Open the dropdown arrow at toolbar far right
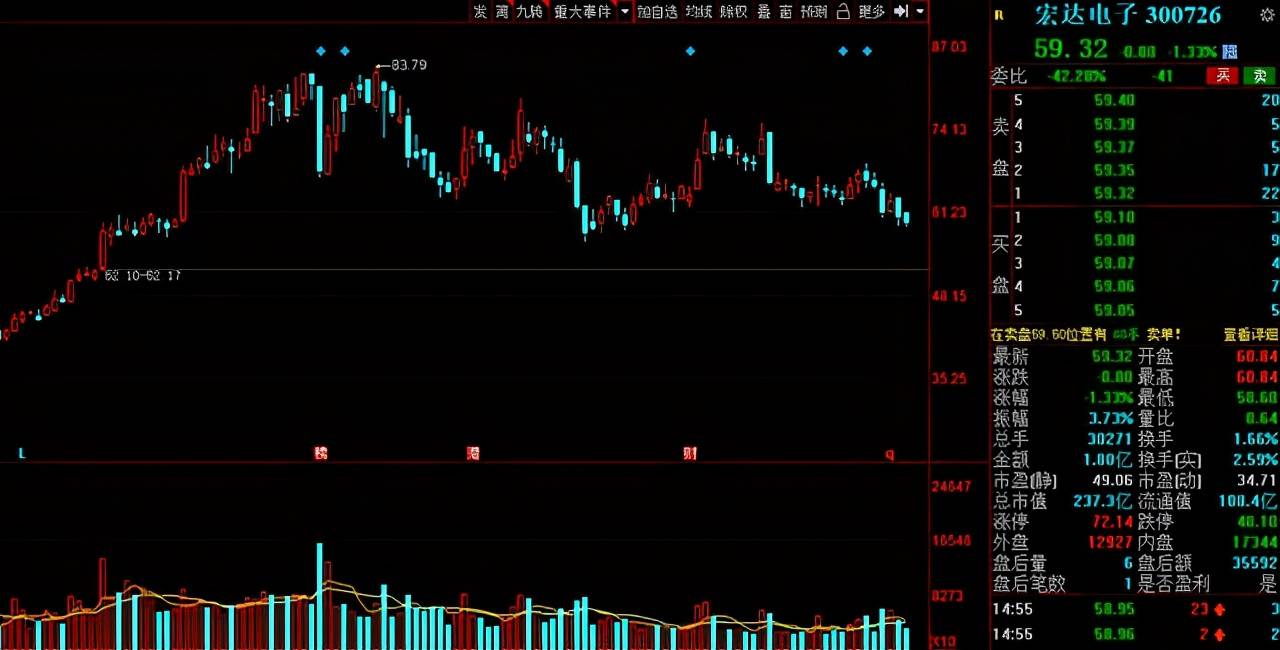The height and width of the screenshot is (650, 1280). 920,11
